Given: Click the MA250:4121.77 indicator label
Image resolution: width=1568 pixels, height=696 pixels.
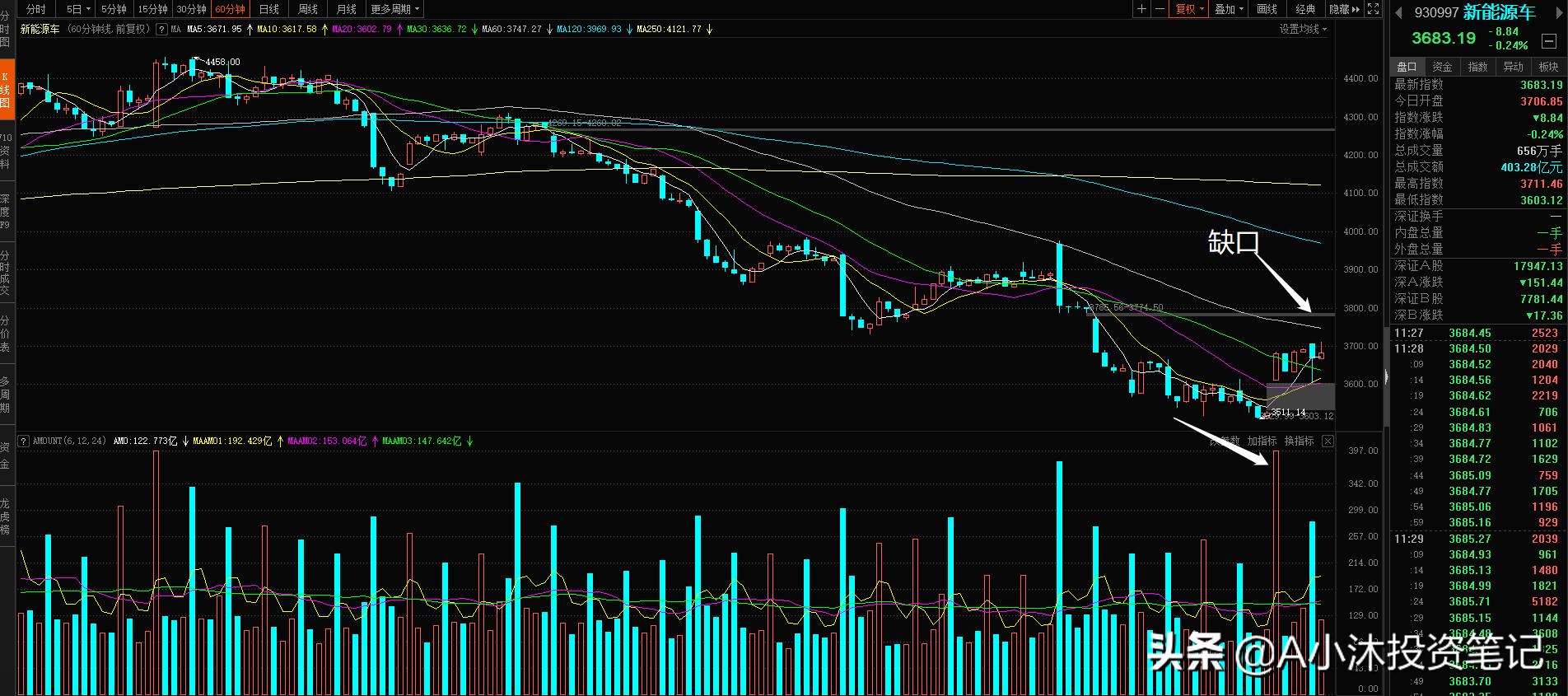Looking at the screenshot, I should [670, 29].
